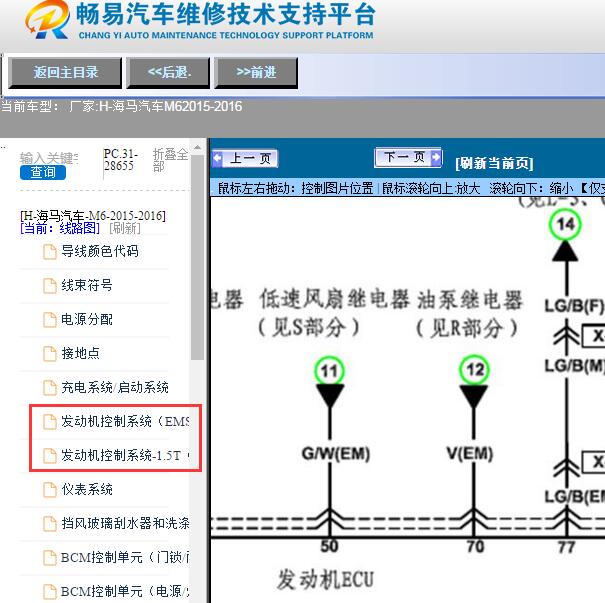Click the sidebar scroll-up arrow
This screenshot has width=605, height=603.
click(x=197, y=148)
